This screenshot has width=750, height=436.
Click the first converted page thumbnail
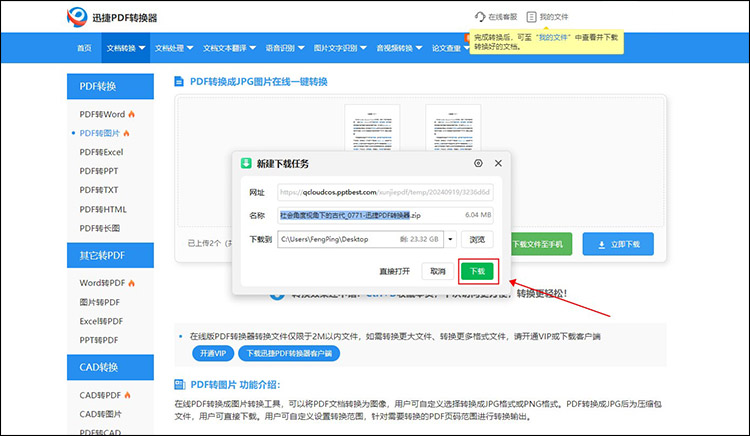tap(372, 128)
